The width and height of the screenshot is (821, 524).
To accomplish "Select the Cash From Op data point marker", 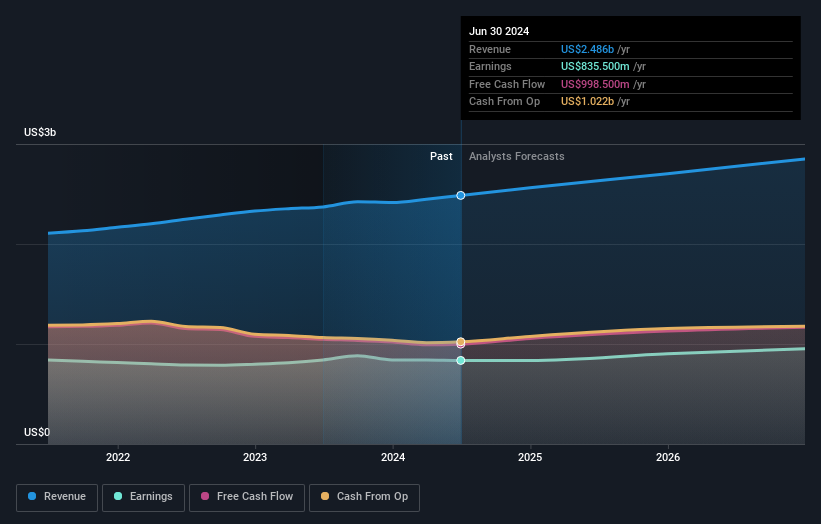I will tap(461, 341).
